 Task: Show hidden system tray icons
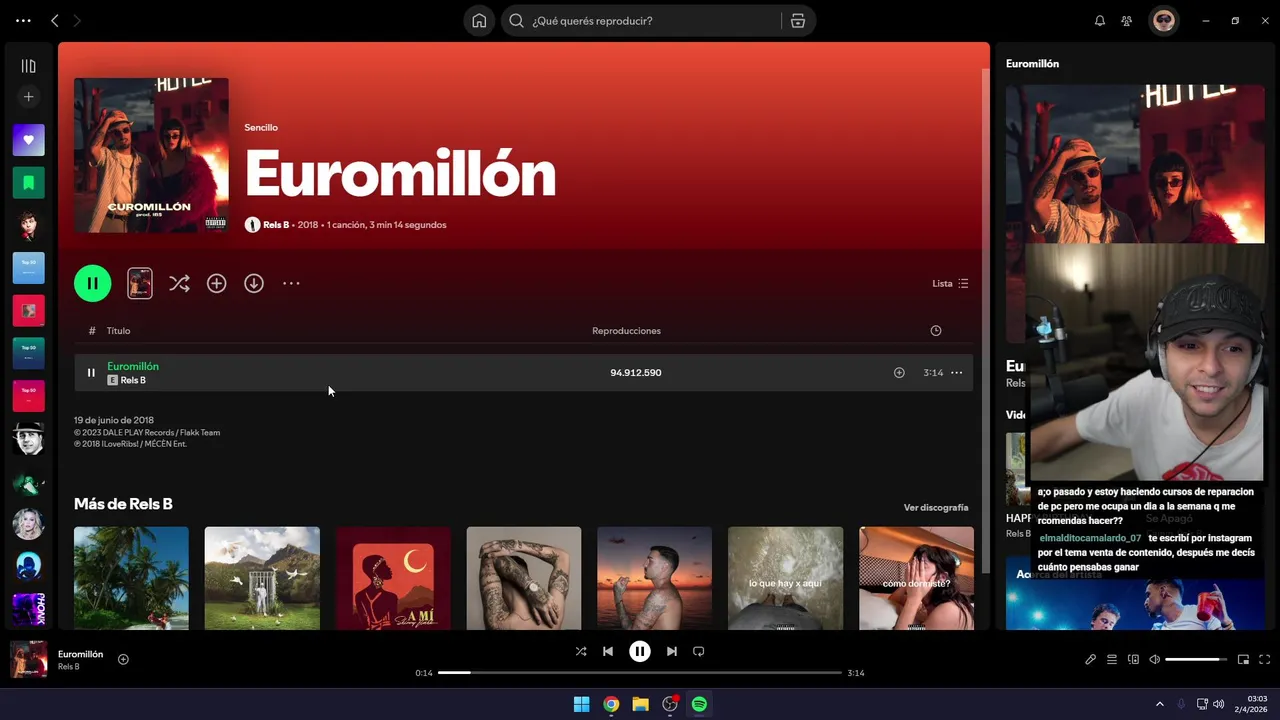coord(1160,704)
